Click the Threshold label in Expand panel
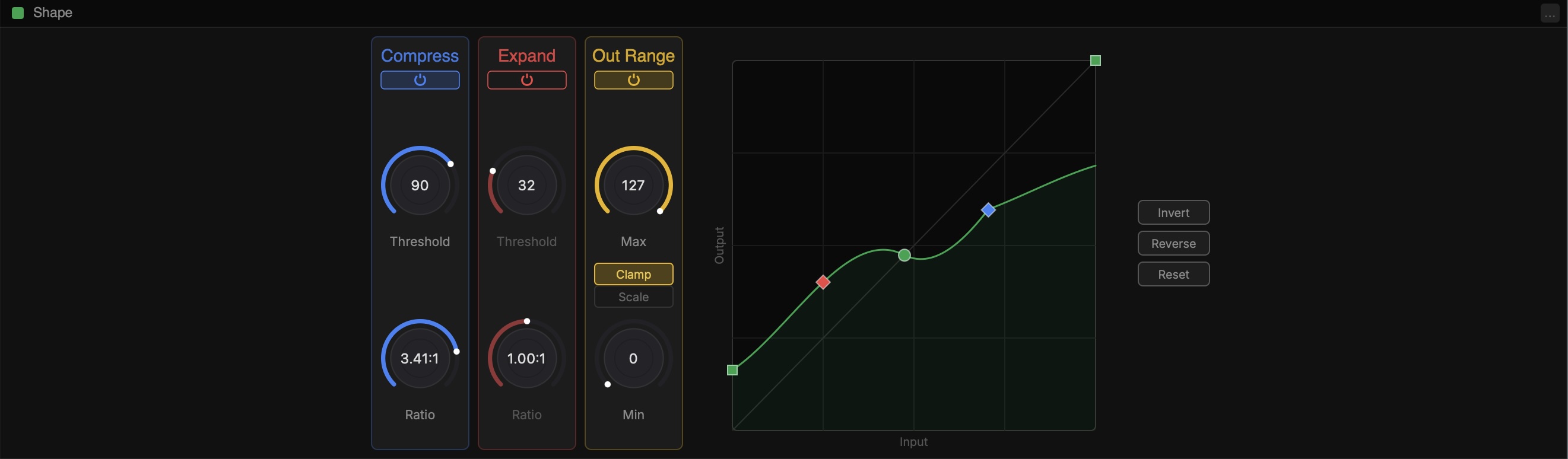 click(x=526, y=241)
